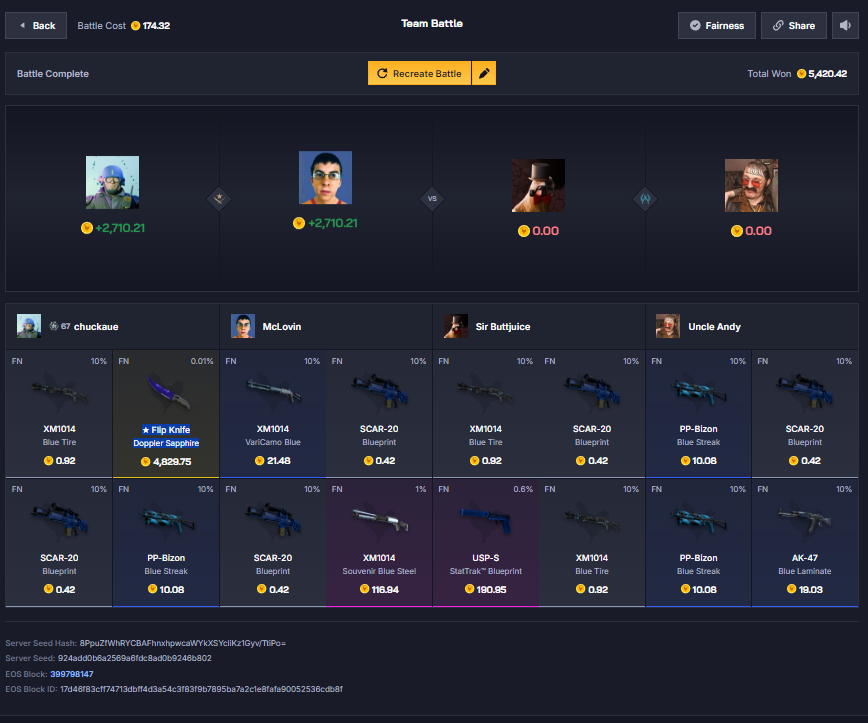Click the 116.94 price value
The image size is (868, 723).
coord(385,590)
